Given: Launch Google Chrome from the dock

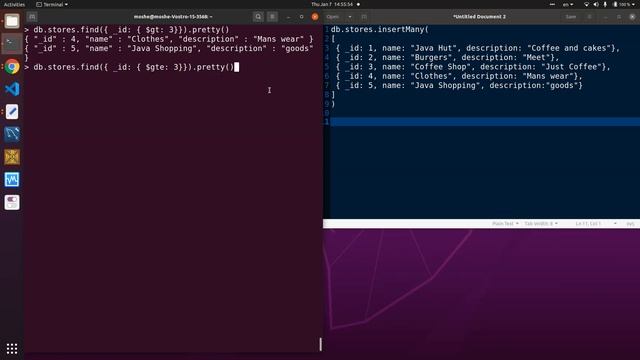Looking at the screenshot, I should point(12,67).
